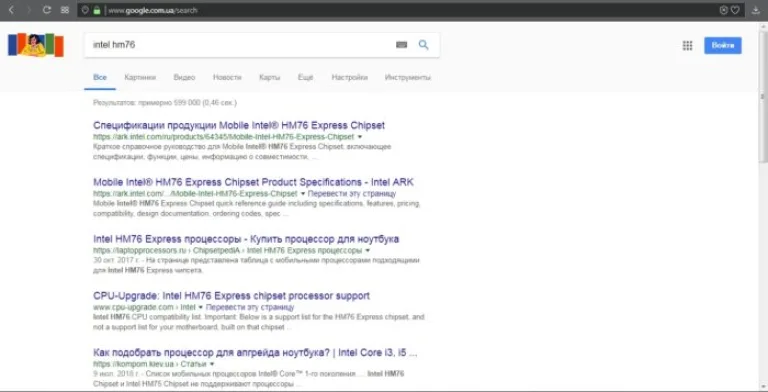768x392 pixels.
Task: Click the green padlock security icon
Action: pos(97,10)
